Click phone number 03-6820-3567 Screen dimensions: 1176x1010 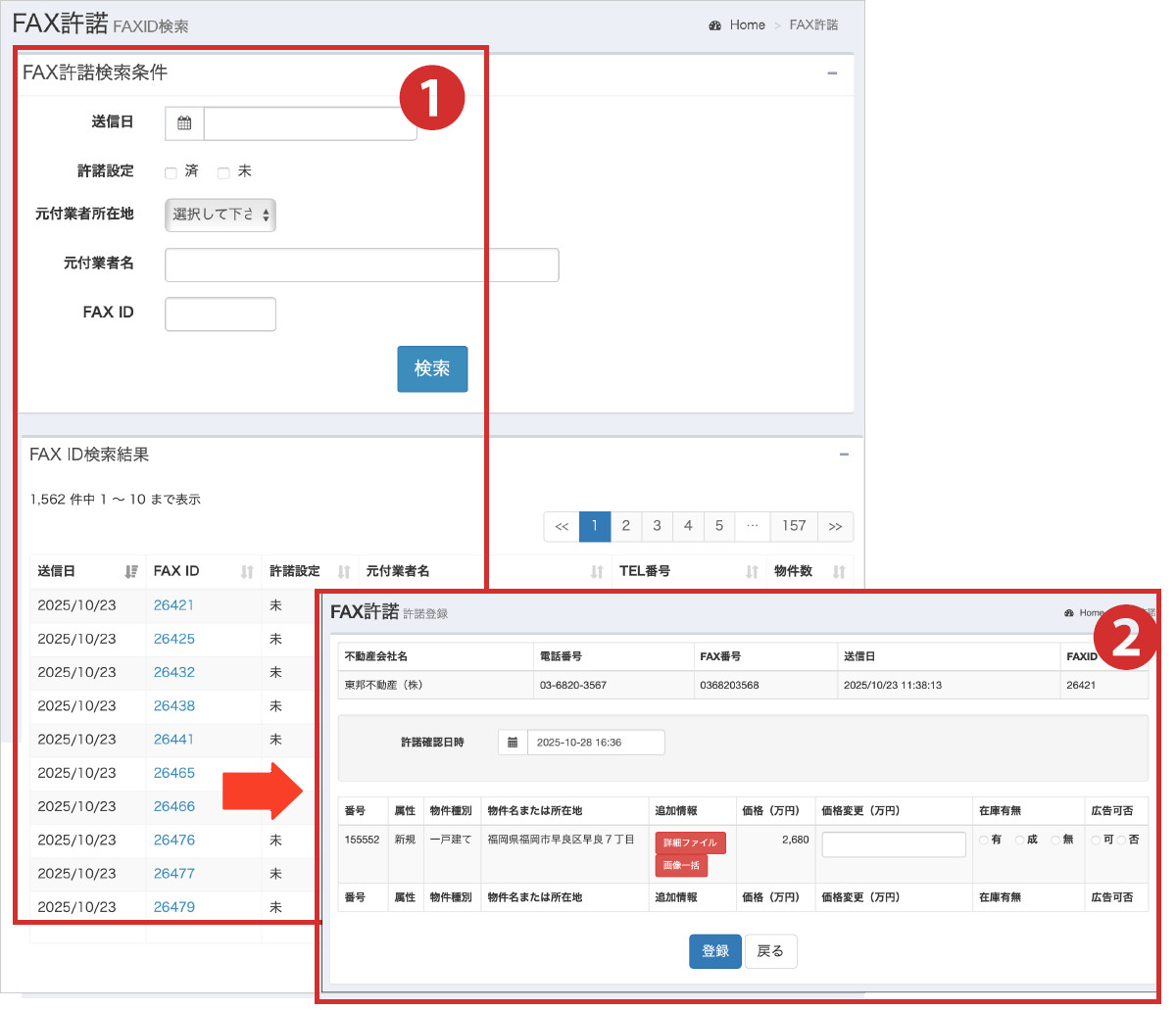coord(572,686)
